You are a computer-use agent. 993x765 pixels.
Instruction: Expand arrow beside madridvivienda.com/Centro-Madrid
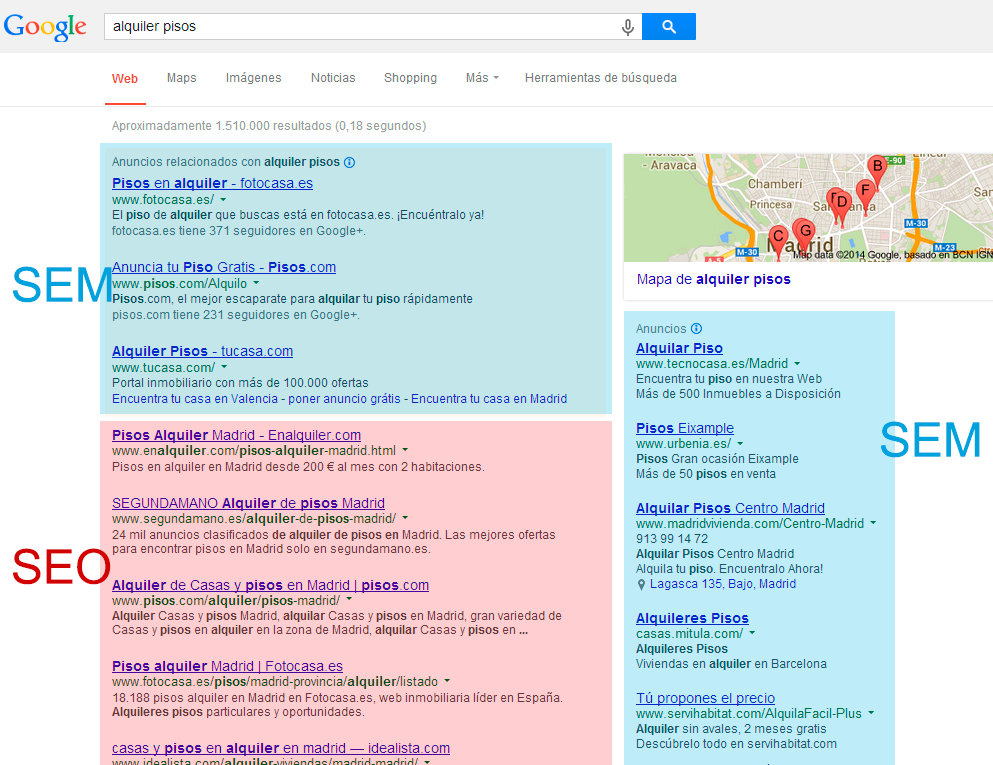pos(873,523)
